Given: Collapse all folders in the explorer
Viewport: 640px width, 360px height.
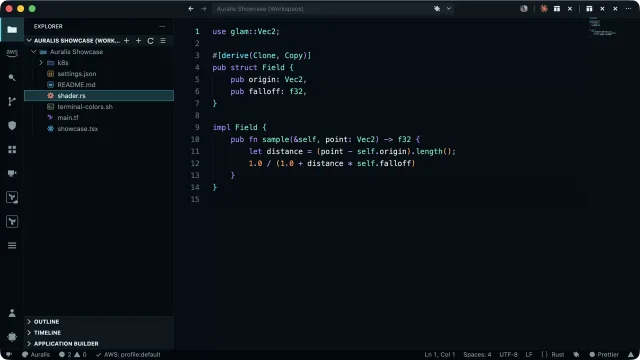Looking at the screenshot, I should [x=163, y=40].
